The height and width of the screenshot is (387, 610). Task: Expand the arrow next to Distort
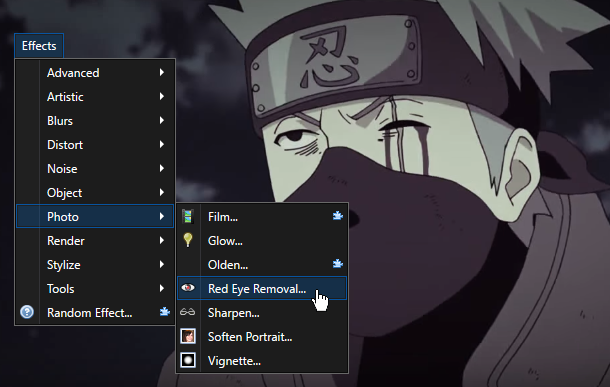pyautogui.click(x=161, y=144)
